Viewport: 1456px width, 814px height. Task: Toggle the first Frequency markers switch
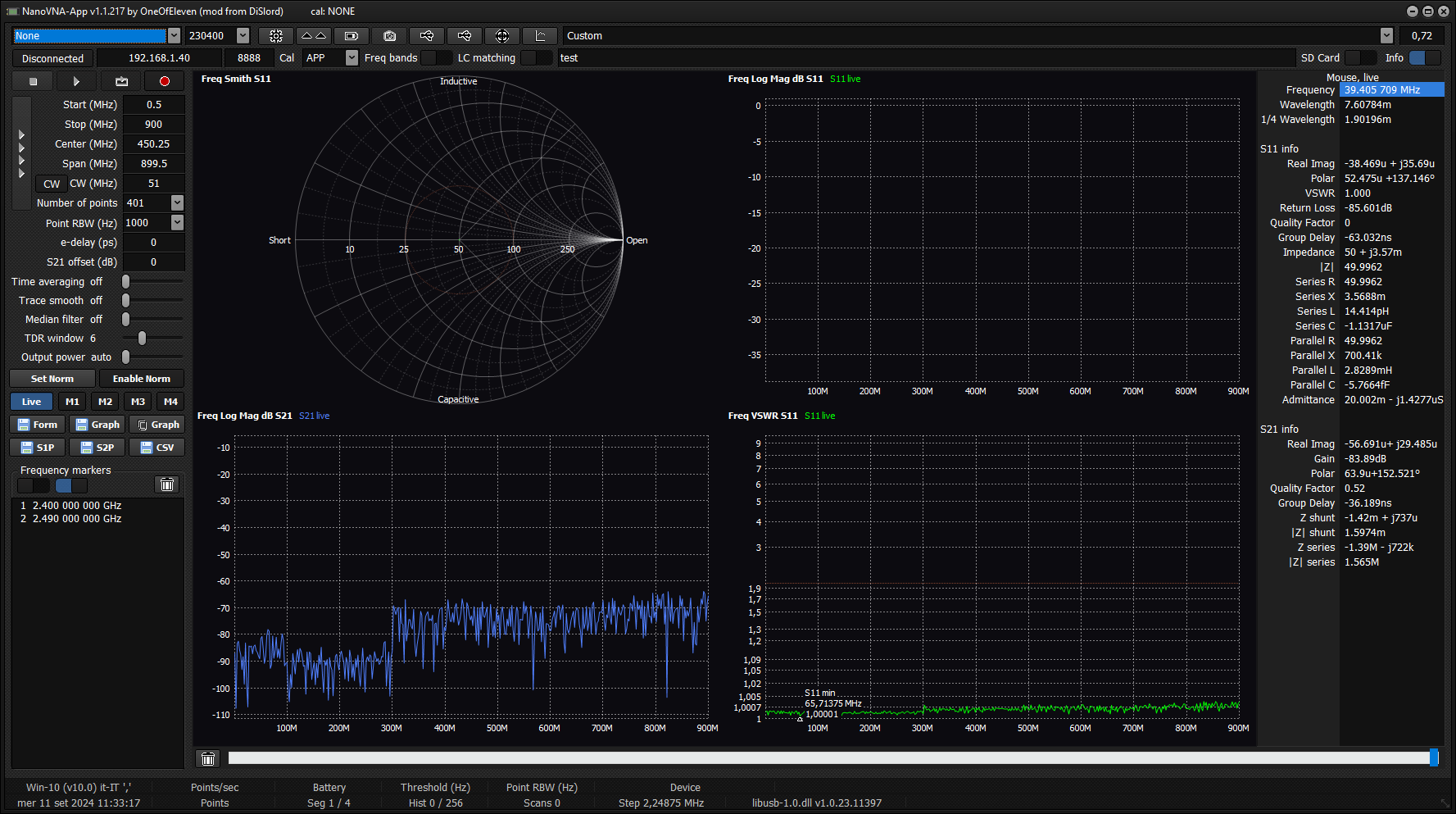(34, 485)
